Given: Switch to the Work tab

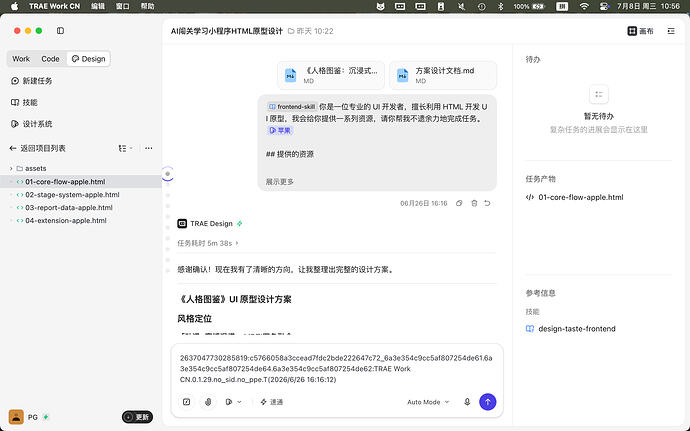Looking at the screenshot, I should [x=21, y=59].
